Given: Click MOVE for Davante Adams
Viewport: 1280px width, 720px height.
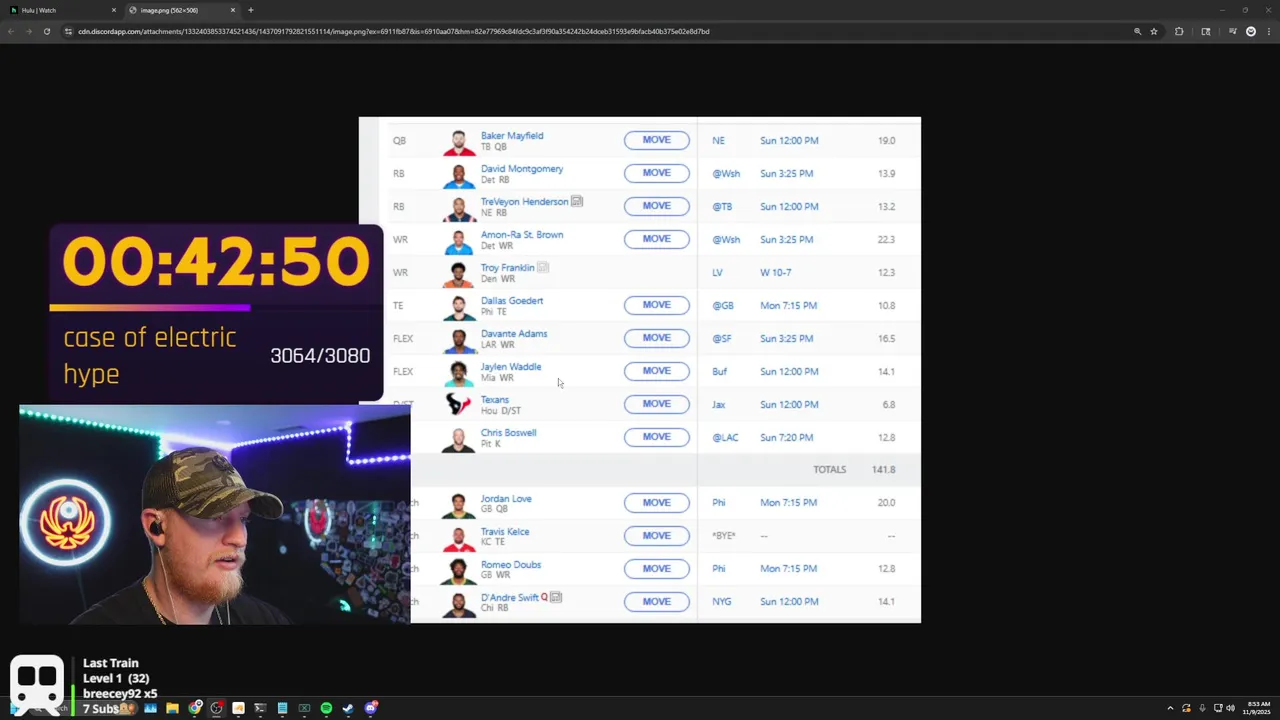Looking at the screenshot, I should tap(657, 338).
